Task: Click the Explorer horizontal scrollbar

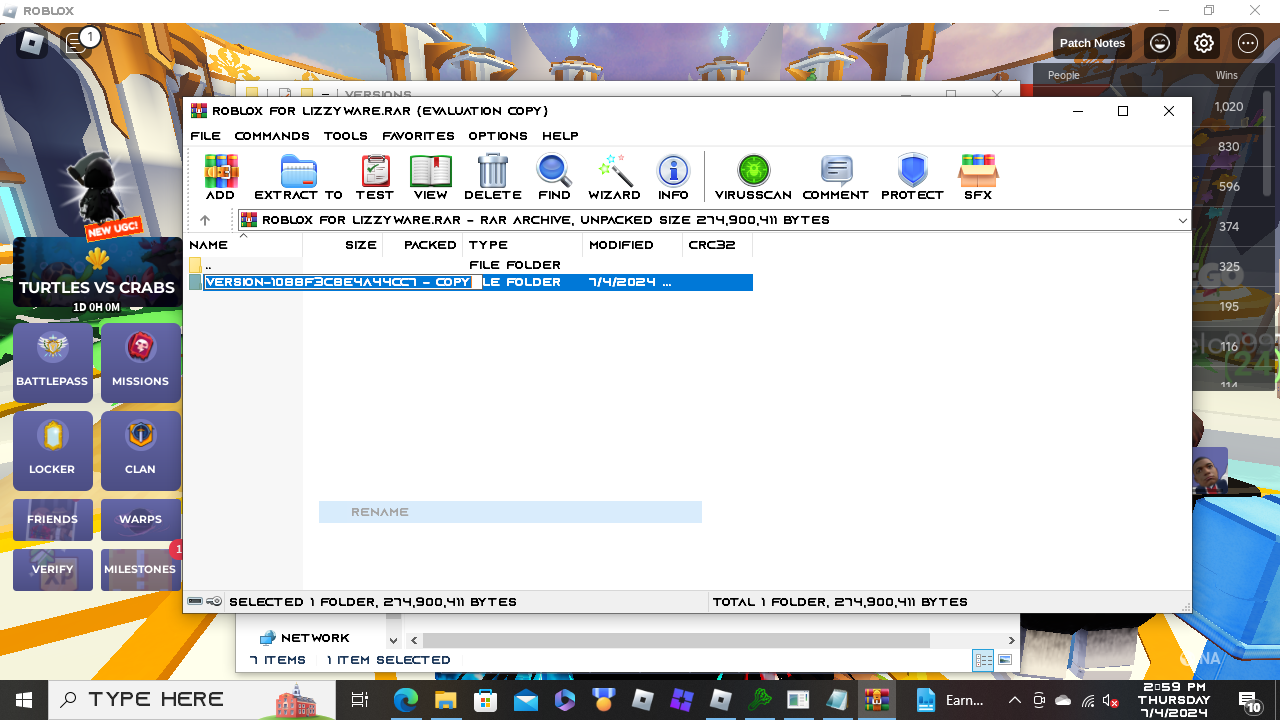Action: [x=676, y=640]
